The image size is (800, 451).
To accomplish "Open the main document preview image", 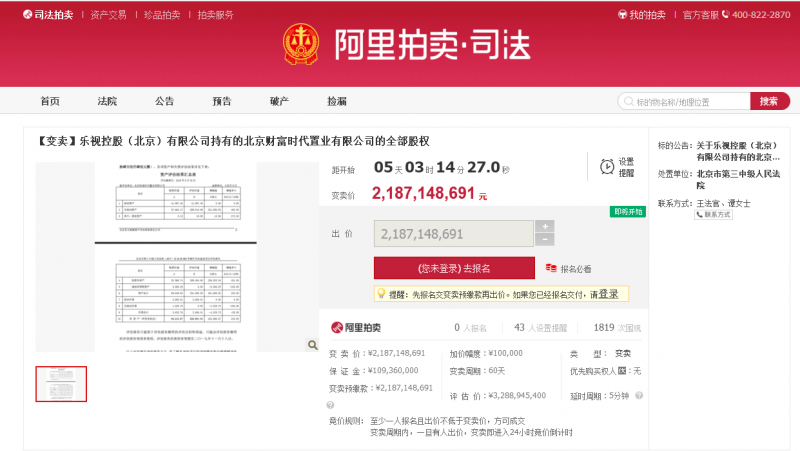I will pos(176,257).
